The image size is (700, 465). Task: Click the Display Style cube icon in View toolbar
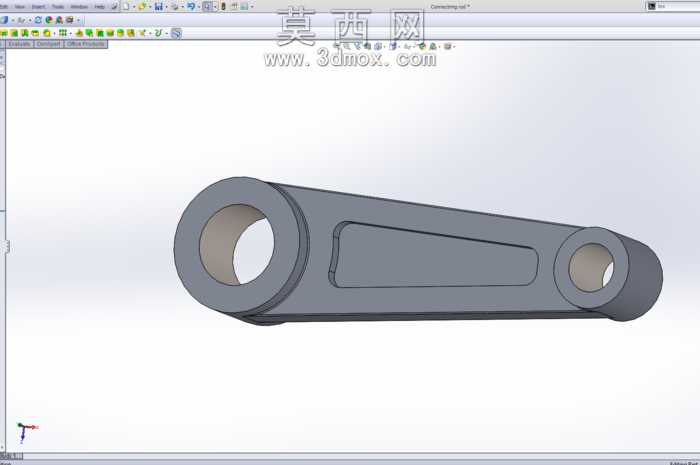click(x=4, y=20)
